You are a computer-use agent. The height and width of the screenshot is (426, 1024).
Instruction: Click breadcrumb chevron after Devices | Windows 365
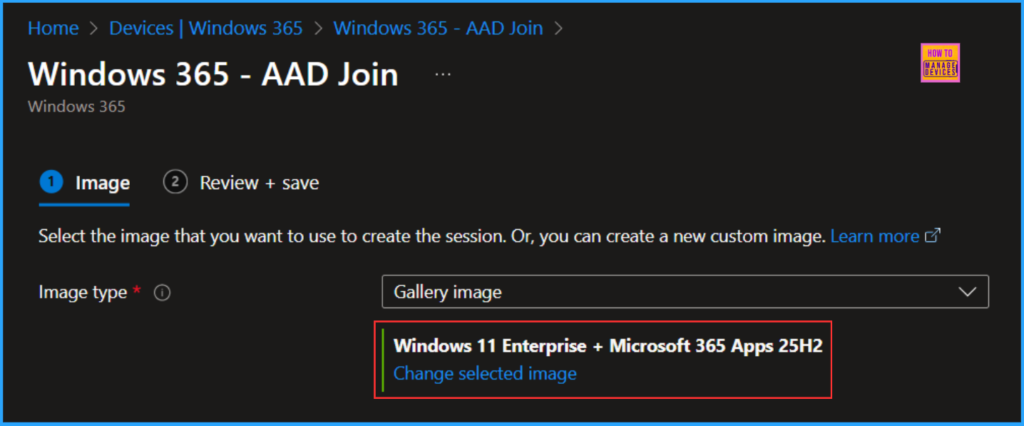pyautogui.click(x=318, y=28)
